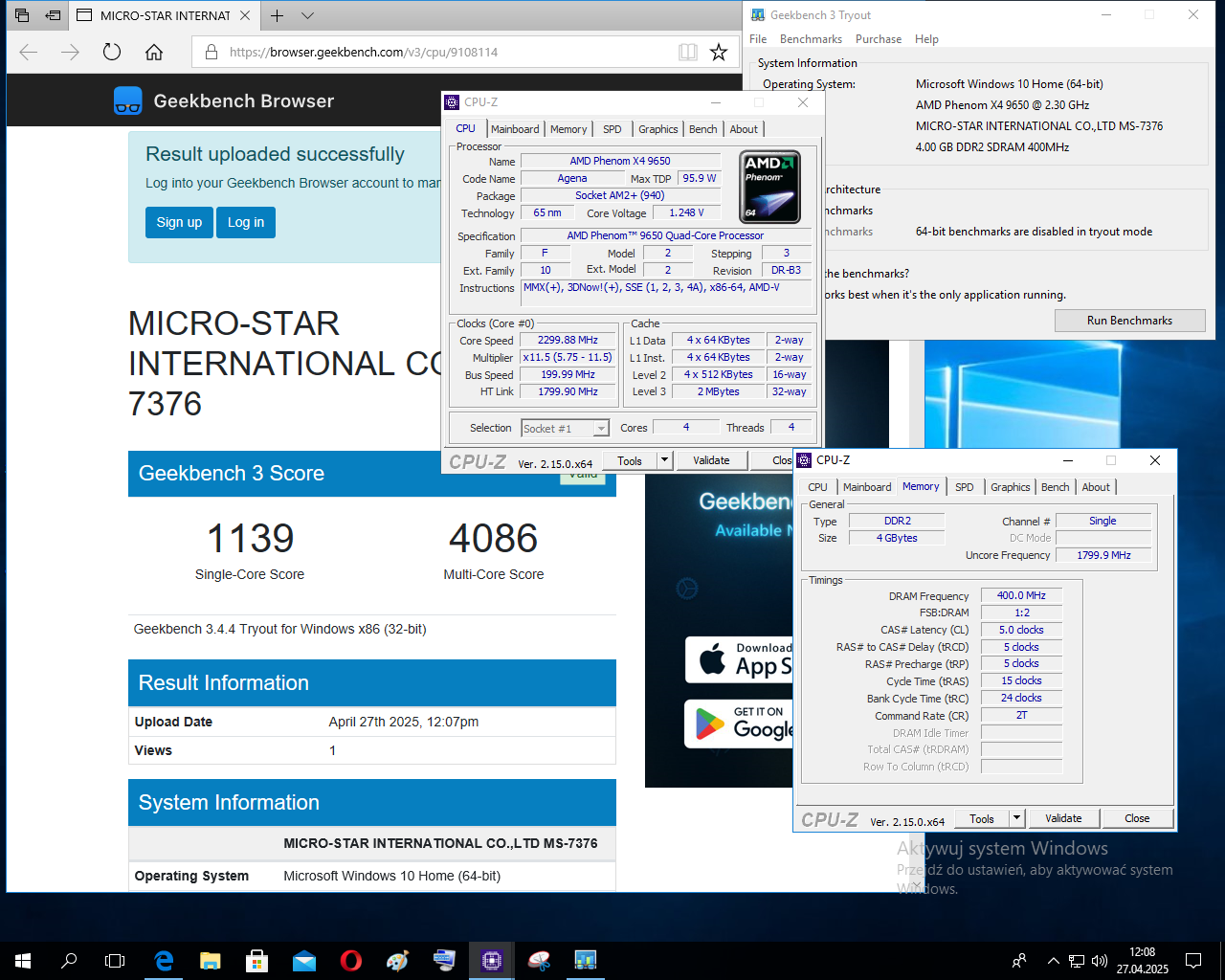1225x980 pixels.
Task: Click the Log in button
Action: [246, 222]
